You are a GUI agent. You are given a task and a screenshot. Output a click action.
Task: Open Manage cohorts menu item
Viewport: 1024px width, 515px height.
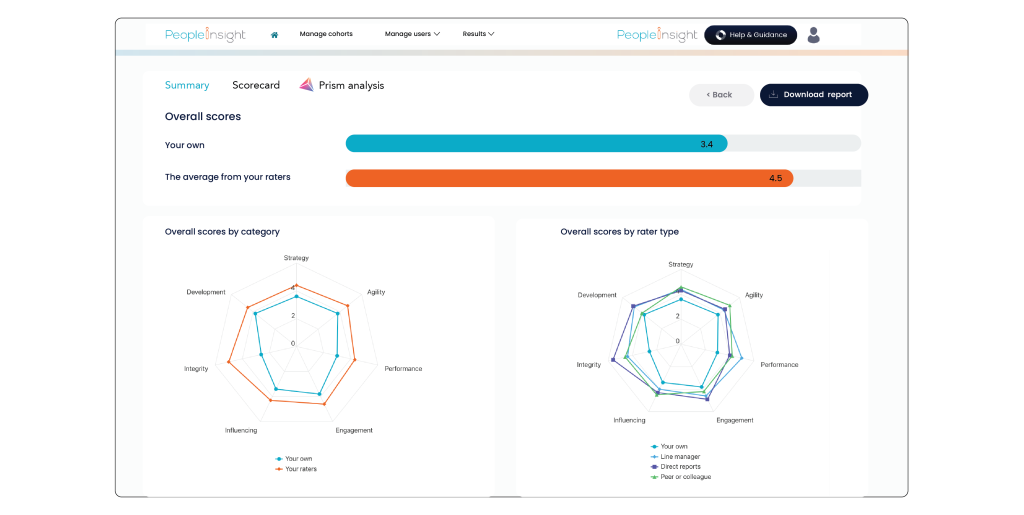pyautogui.click(x=326, y=34)
